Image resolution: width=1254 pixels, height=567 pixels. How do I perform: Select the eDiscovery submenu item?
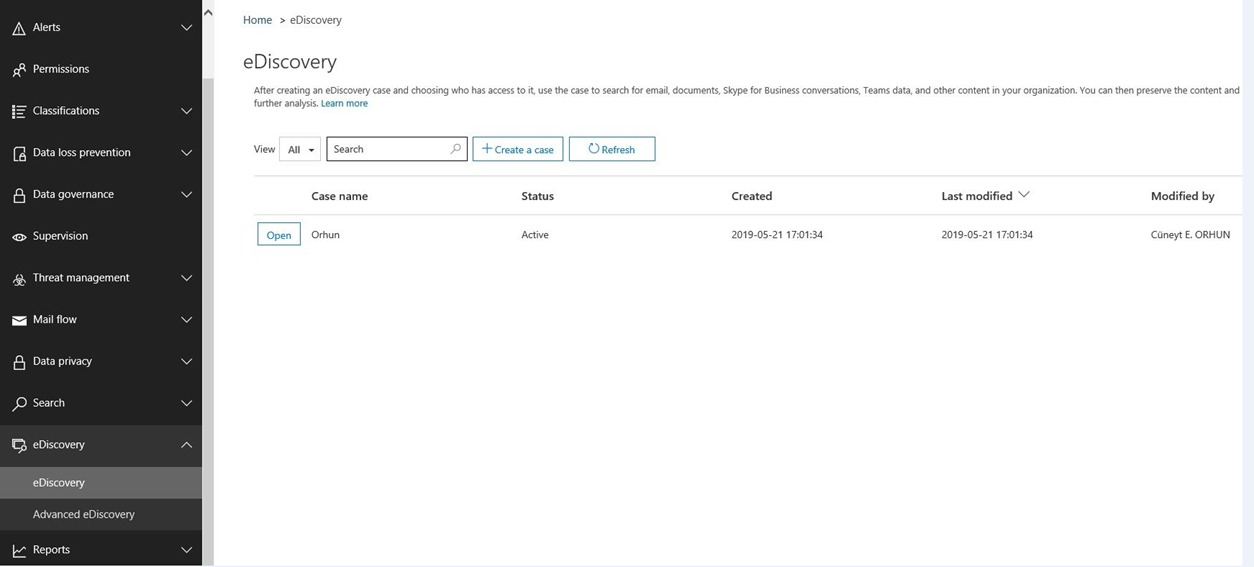(101, 482)
